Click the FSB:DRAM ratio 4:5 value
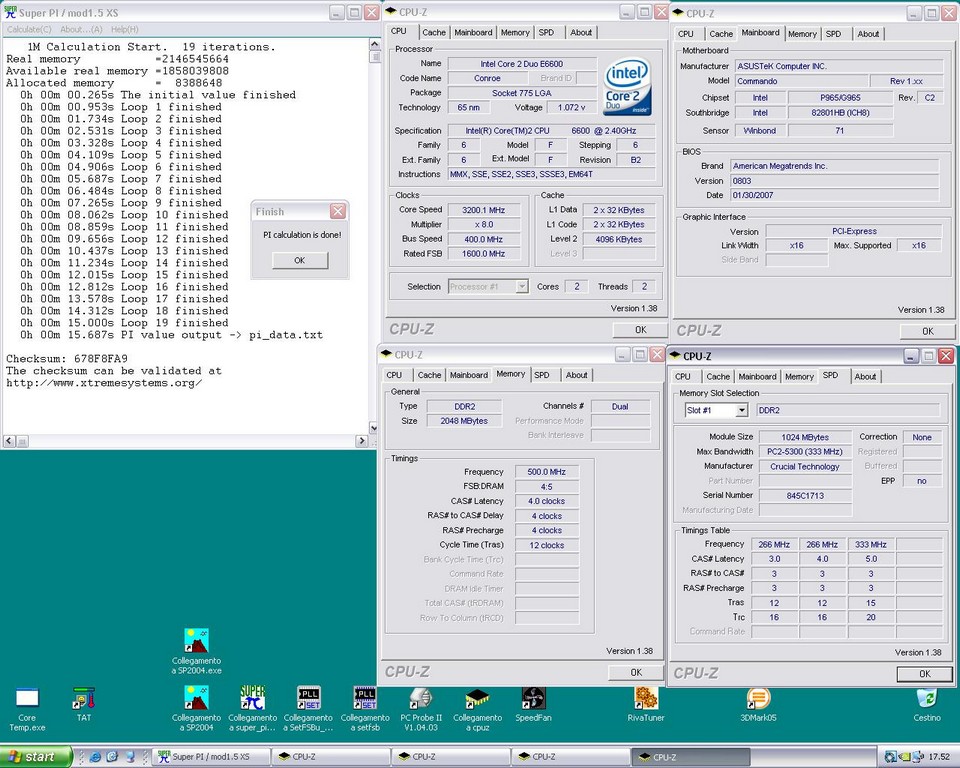 [x=547, y=487]
